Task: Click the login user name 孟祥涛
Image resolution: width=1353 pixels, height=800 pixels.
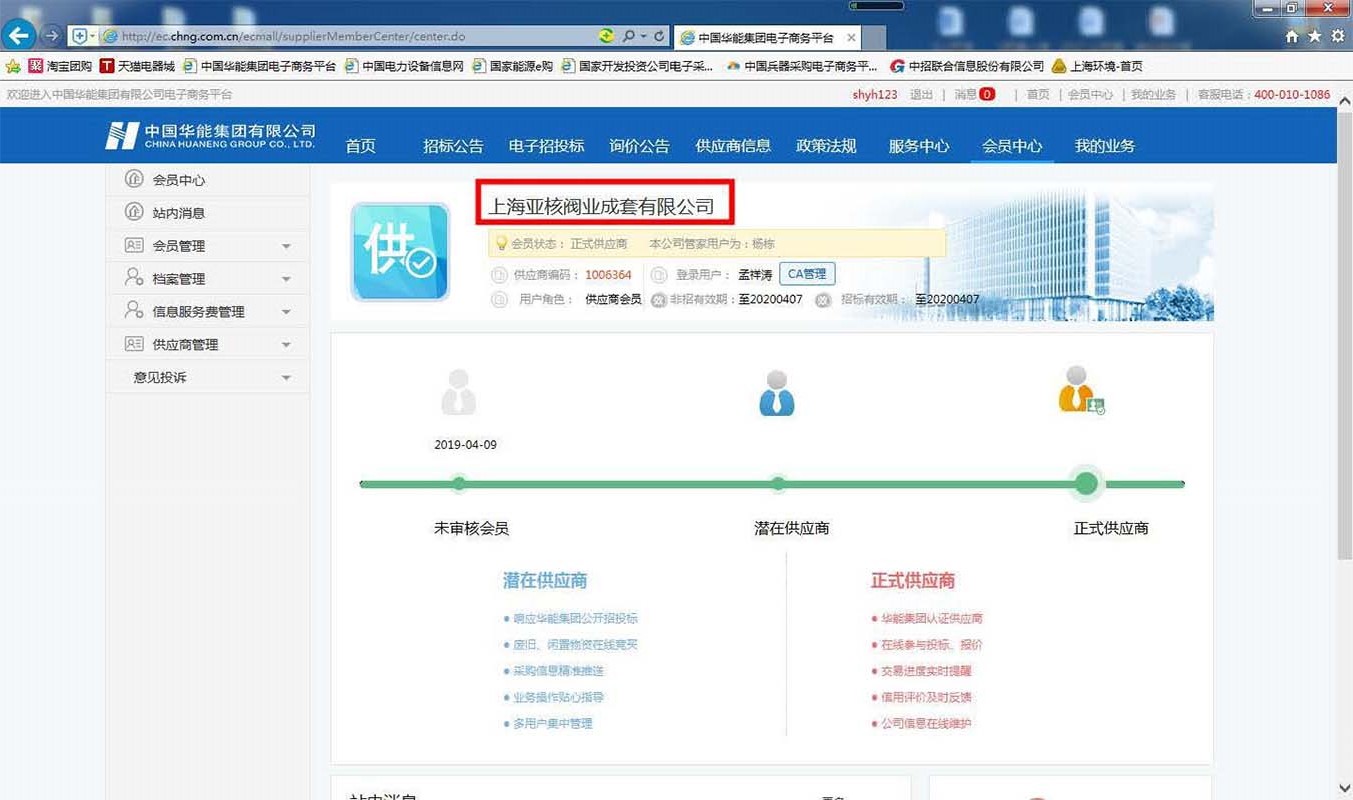Action: (x=755, y=275)
